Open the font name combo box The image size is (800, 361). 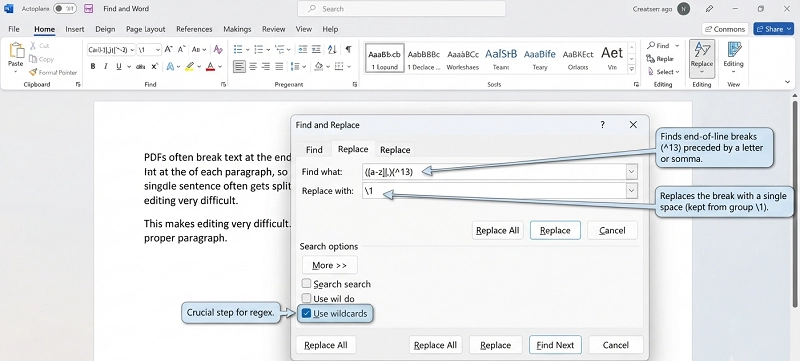click(x=111, y=49)
